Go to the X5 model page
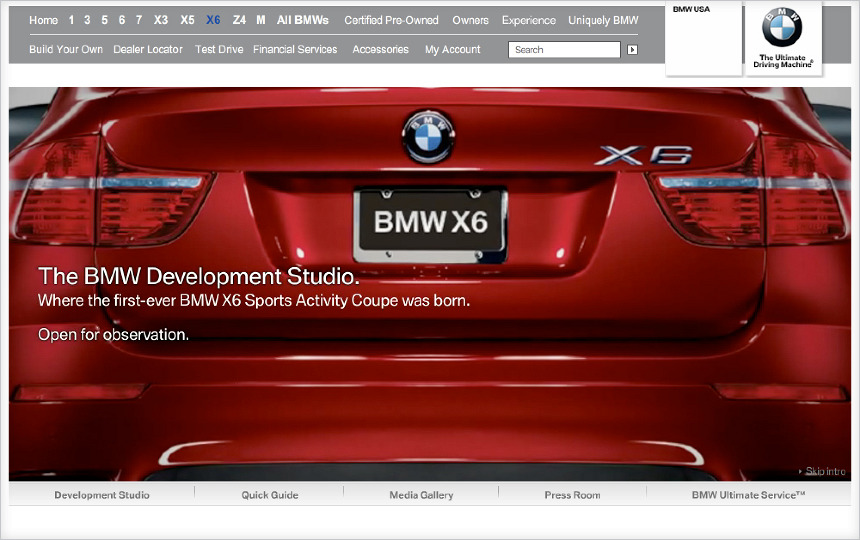The image size is (860, 540). [187, 20]
